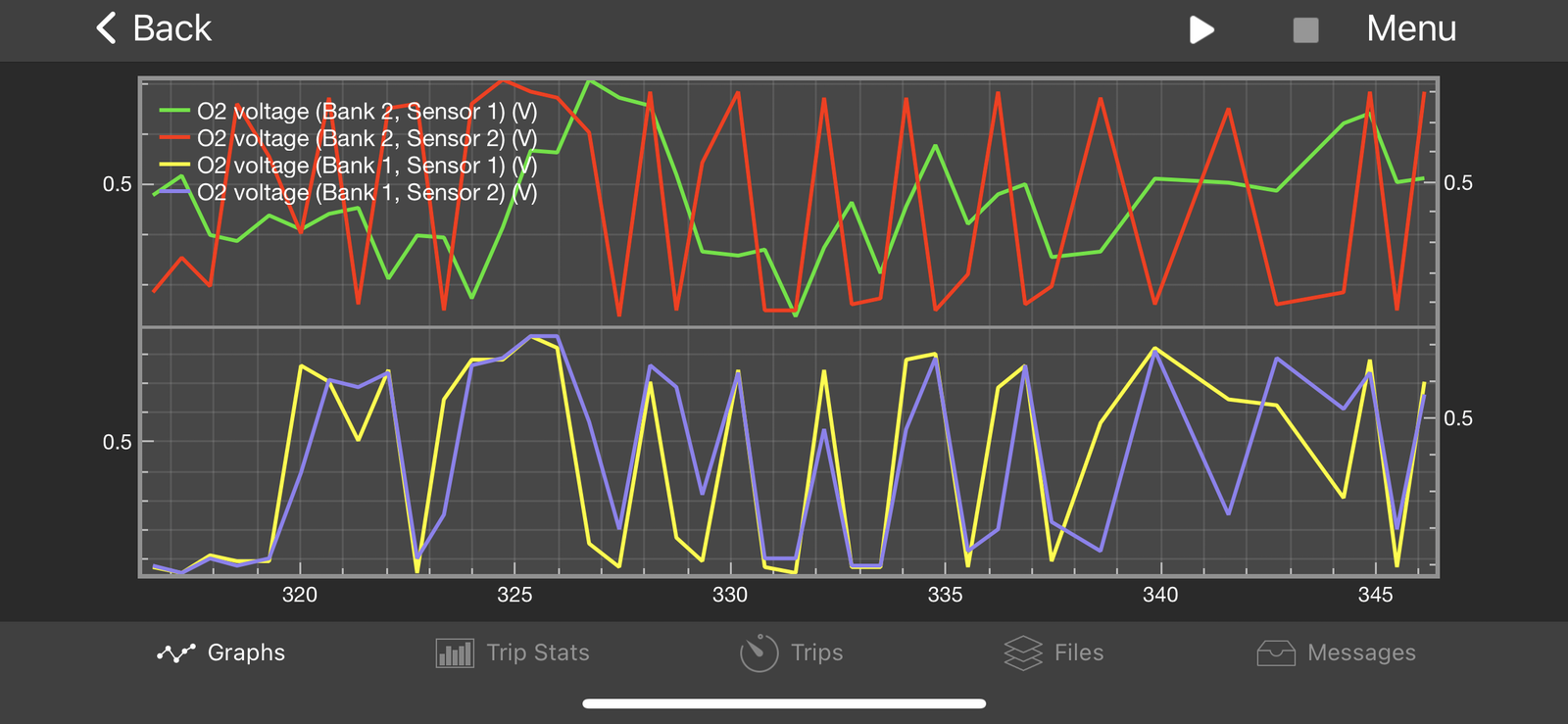Tap the Graphs line-chart icon

tap(176, 653)
